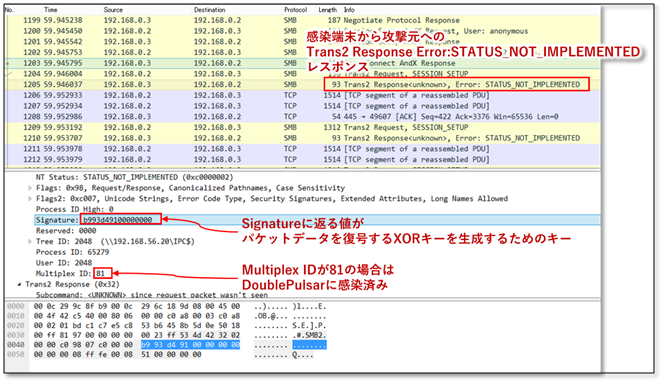Image resolution: width=663 pixels, height=382 pixels.
Task: Select packet 1202 at time 59.945753
Action: pos(302,52)
